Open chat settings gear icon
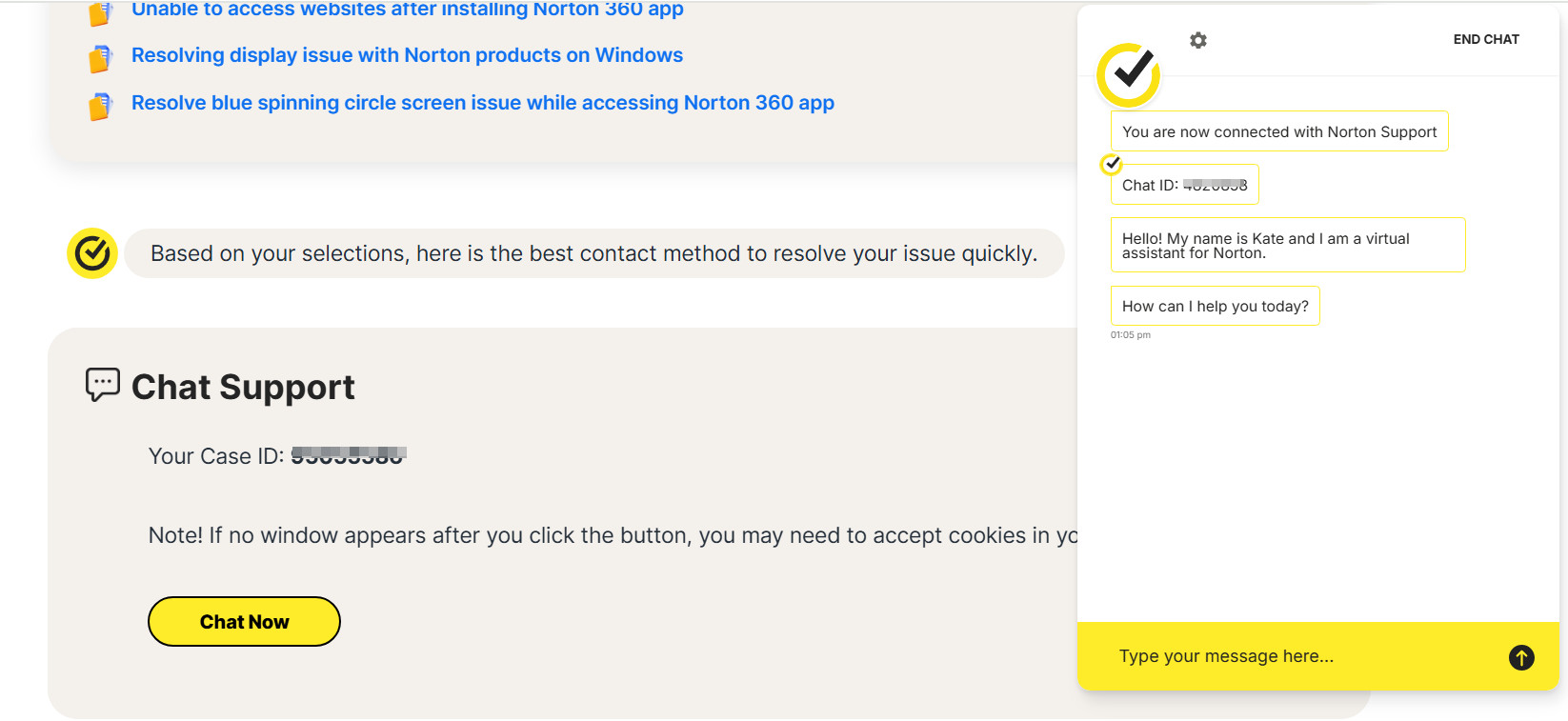This screenshot has width=1568, height=721. (x=1198, y=40)
